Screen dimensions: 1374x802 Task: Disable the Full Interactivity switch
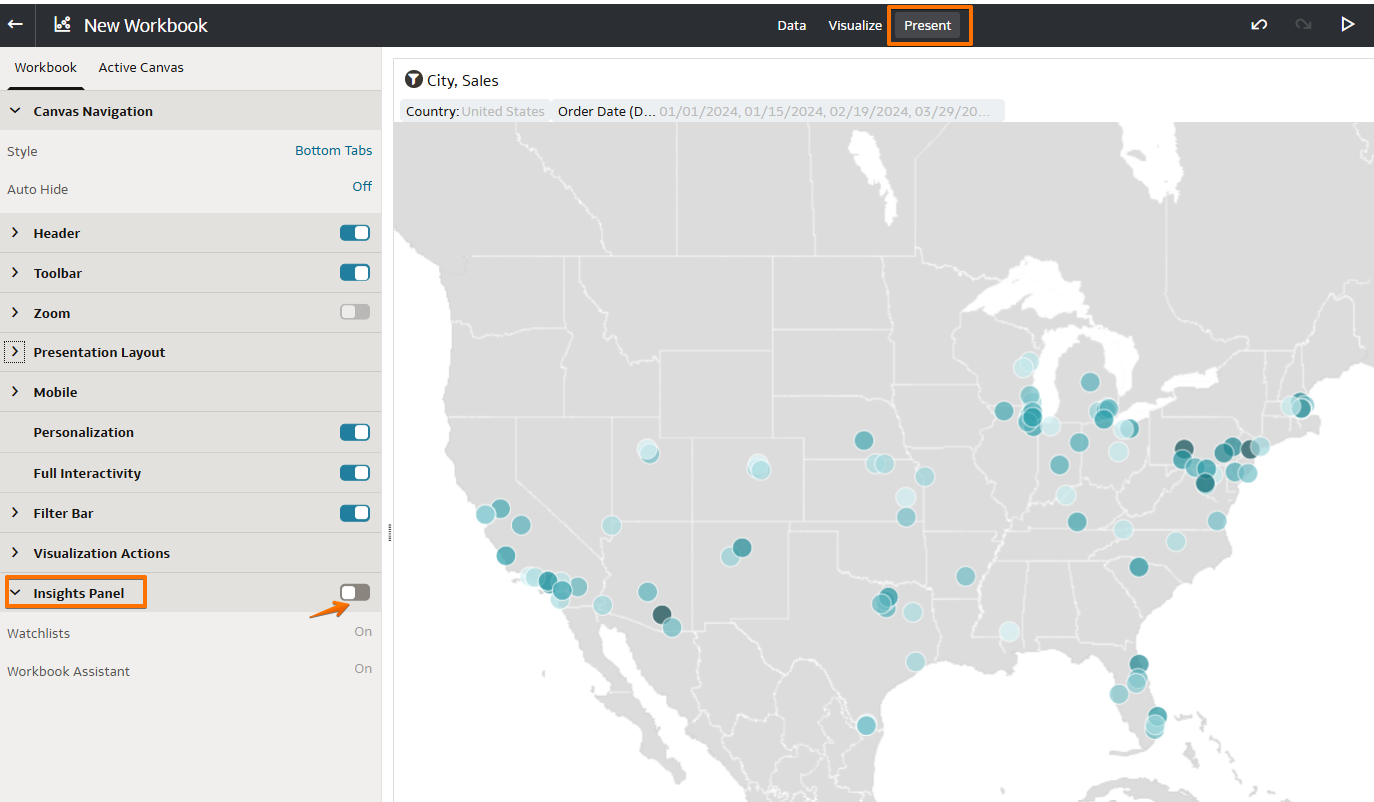pyautogui.click(x=355, y=473)
